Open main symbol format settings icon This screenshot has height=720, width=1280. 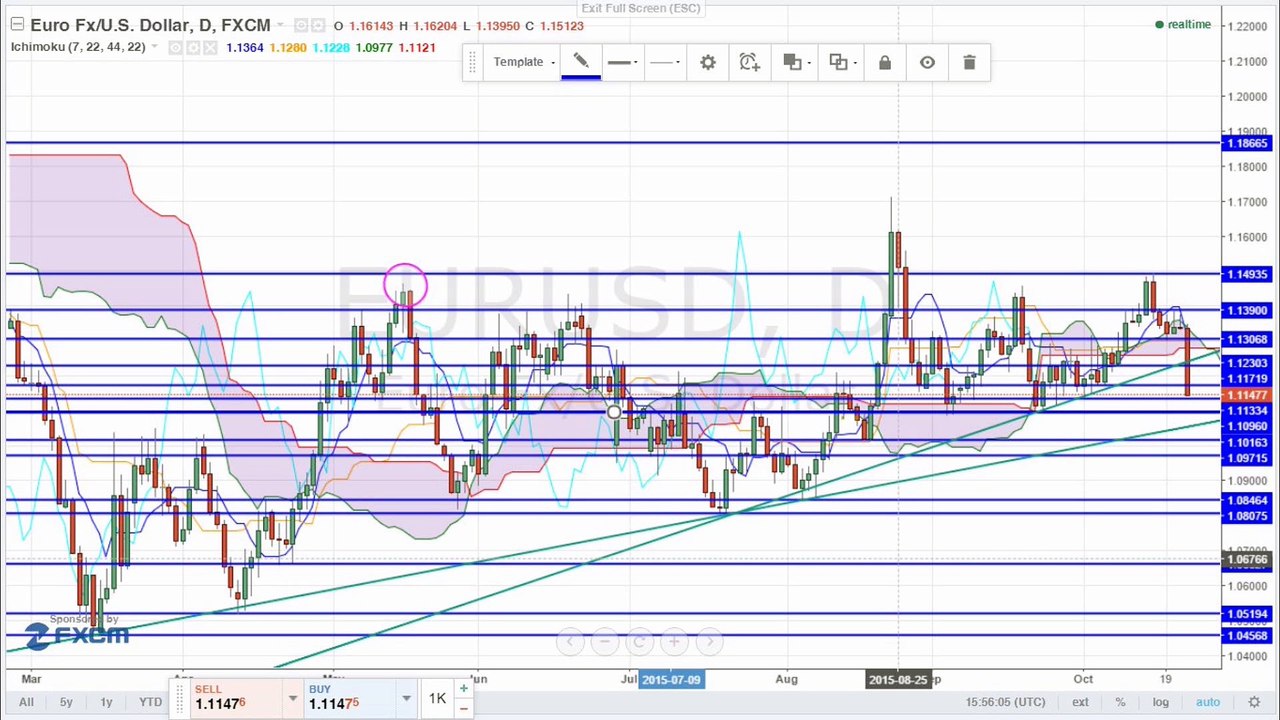(x=317, y=26)
